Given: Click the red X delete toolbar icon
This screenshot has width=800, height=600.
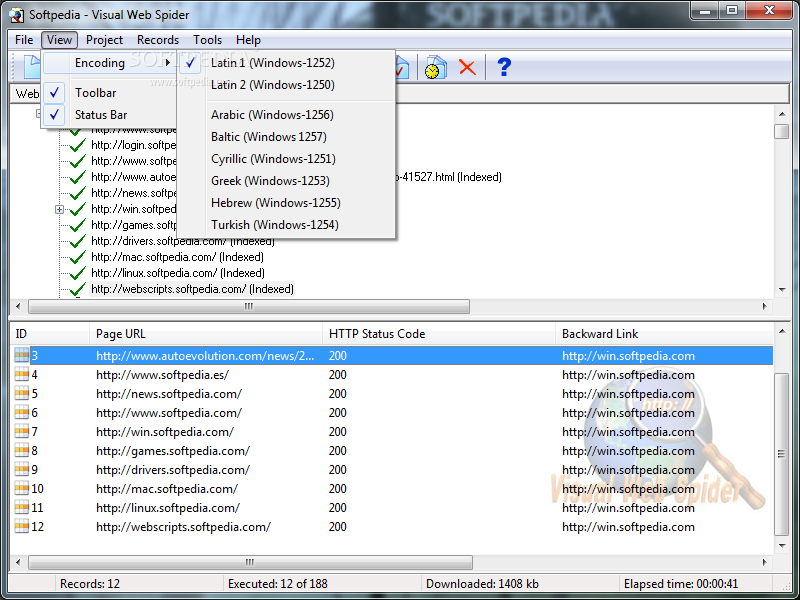Looking at the screenshot, I should (x=467, y=67).
